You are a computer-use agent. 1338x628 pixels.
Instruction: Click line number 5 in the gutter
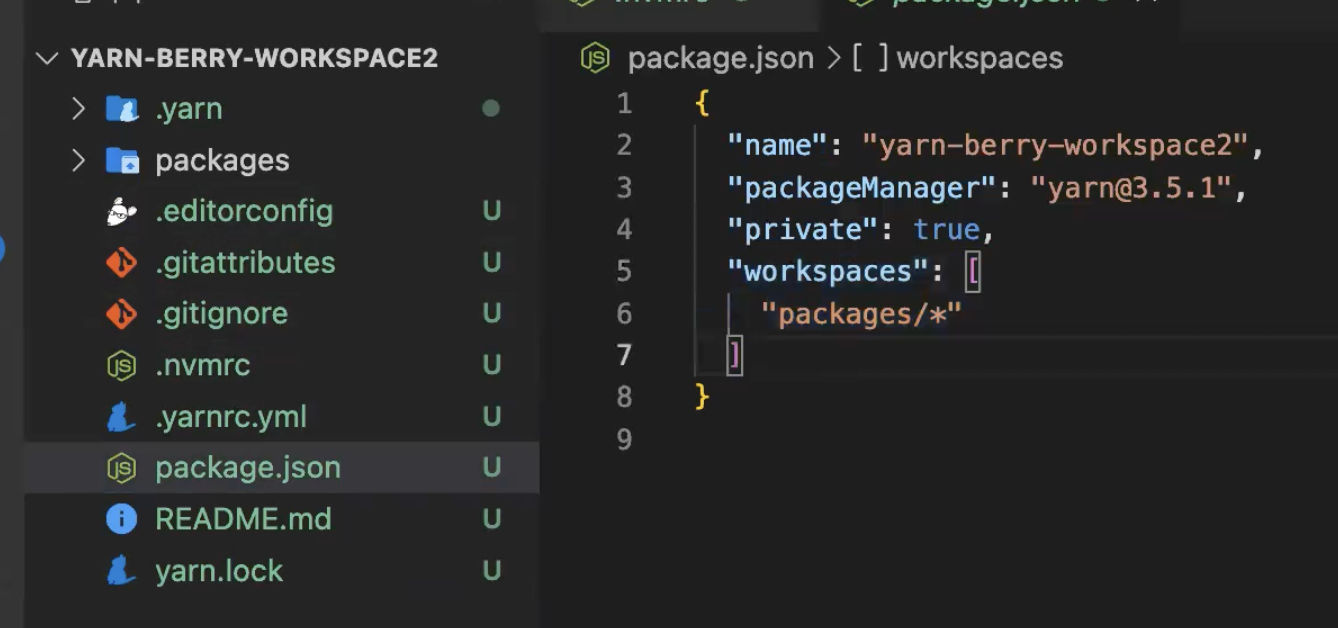click(625, 272)
